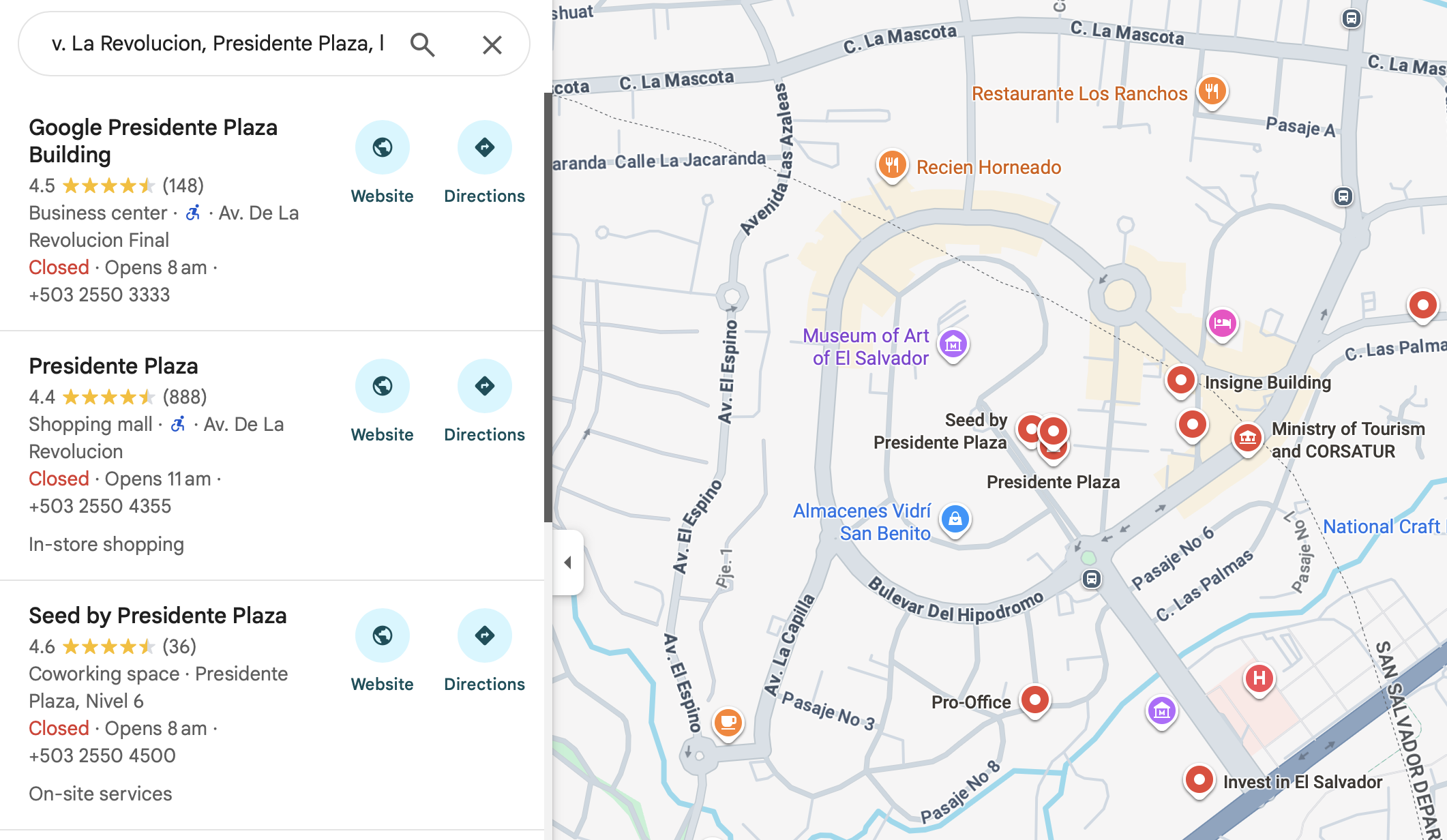This screenshot has height=840, width=1447.
Task: Click phone number +503 2550 4500
Action: pos(102,755)
